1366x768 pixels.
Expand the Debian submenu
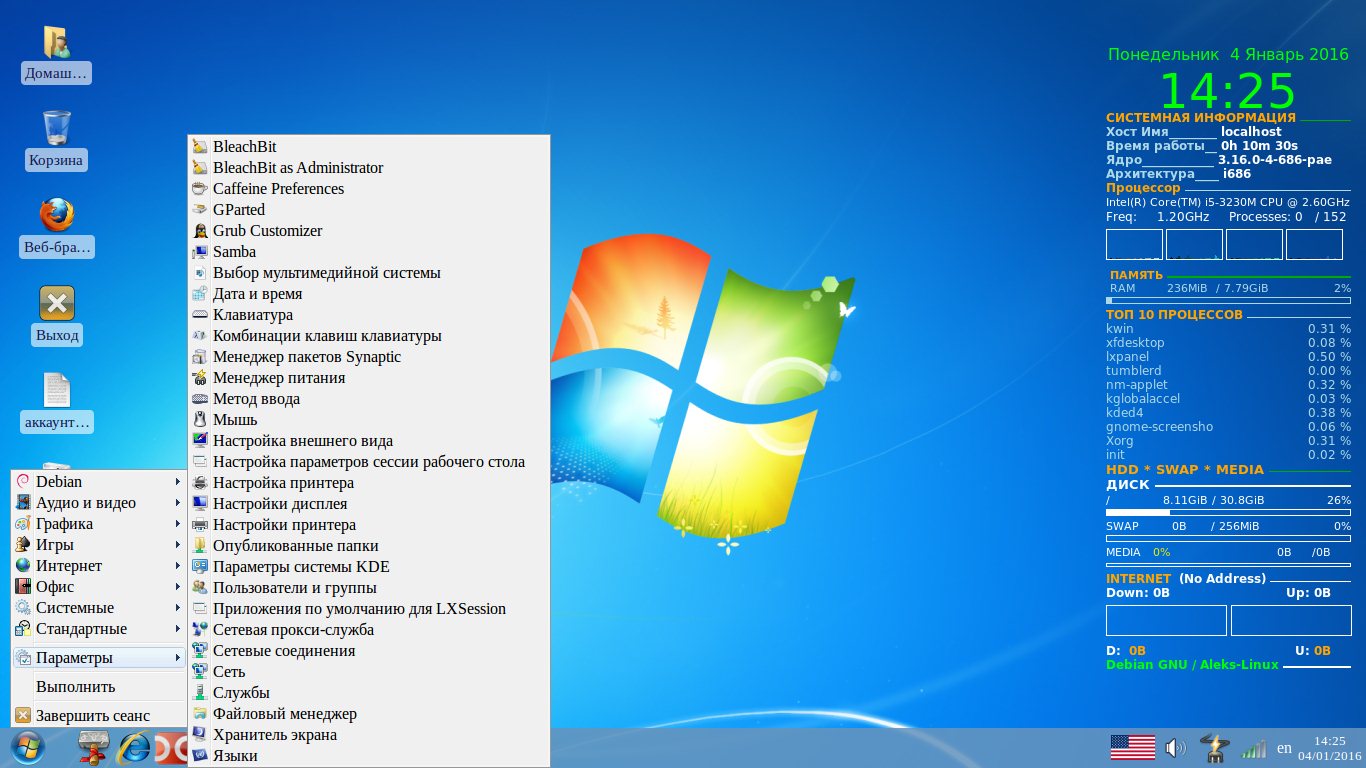[x=98, y=481]
